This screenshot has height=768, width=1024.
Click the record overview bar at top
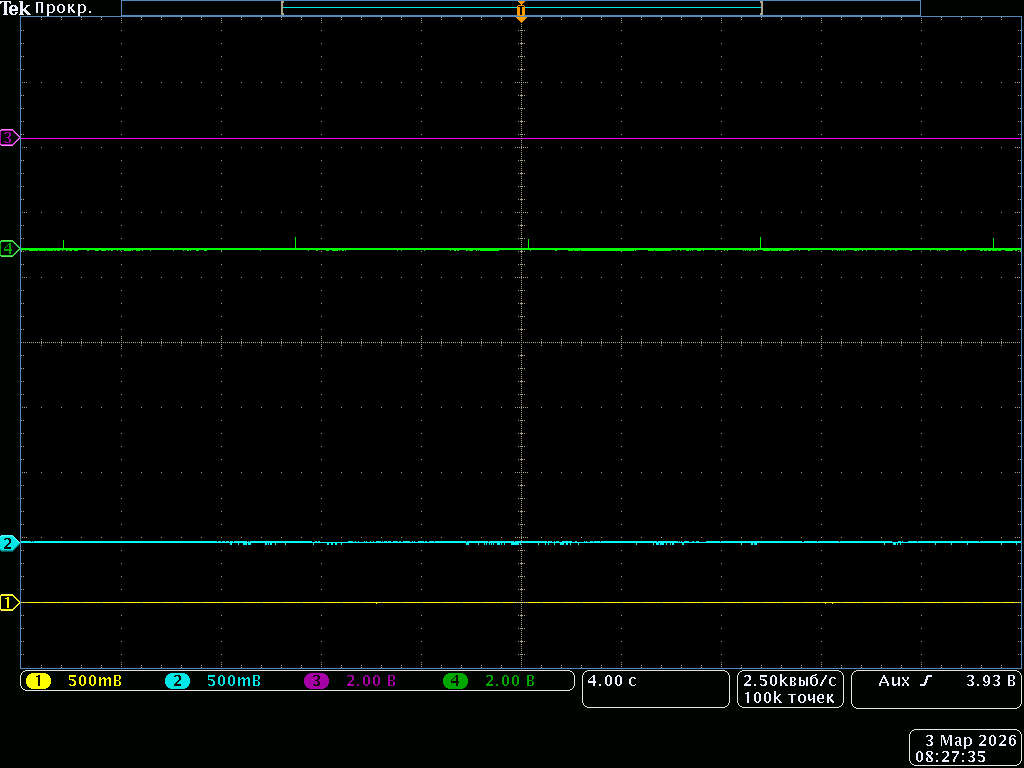(520, 8)
